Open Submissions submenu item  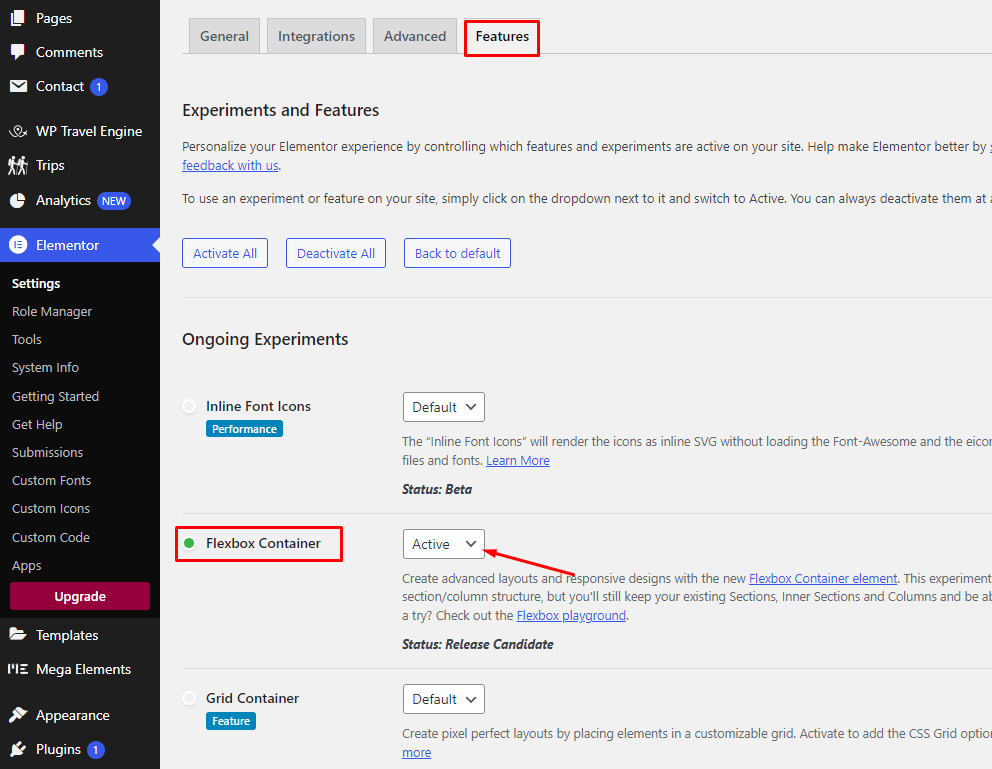[x=47, y=452]
